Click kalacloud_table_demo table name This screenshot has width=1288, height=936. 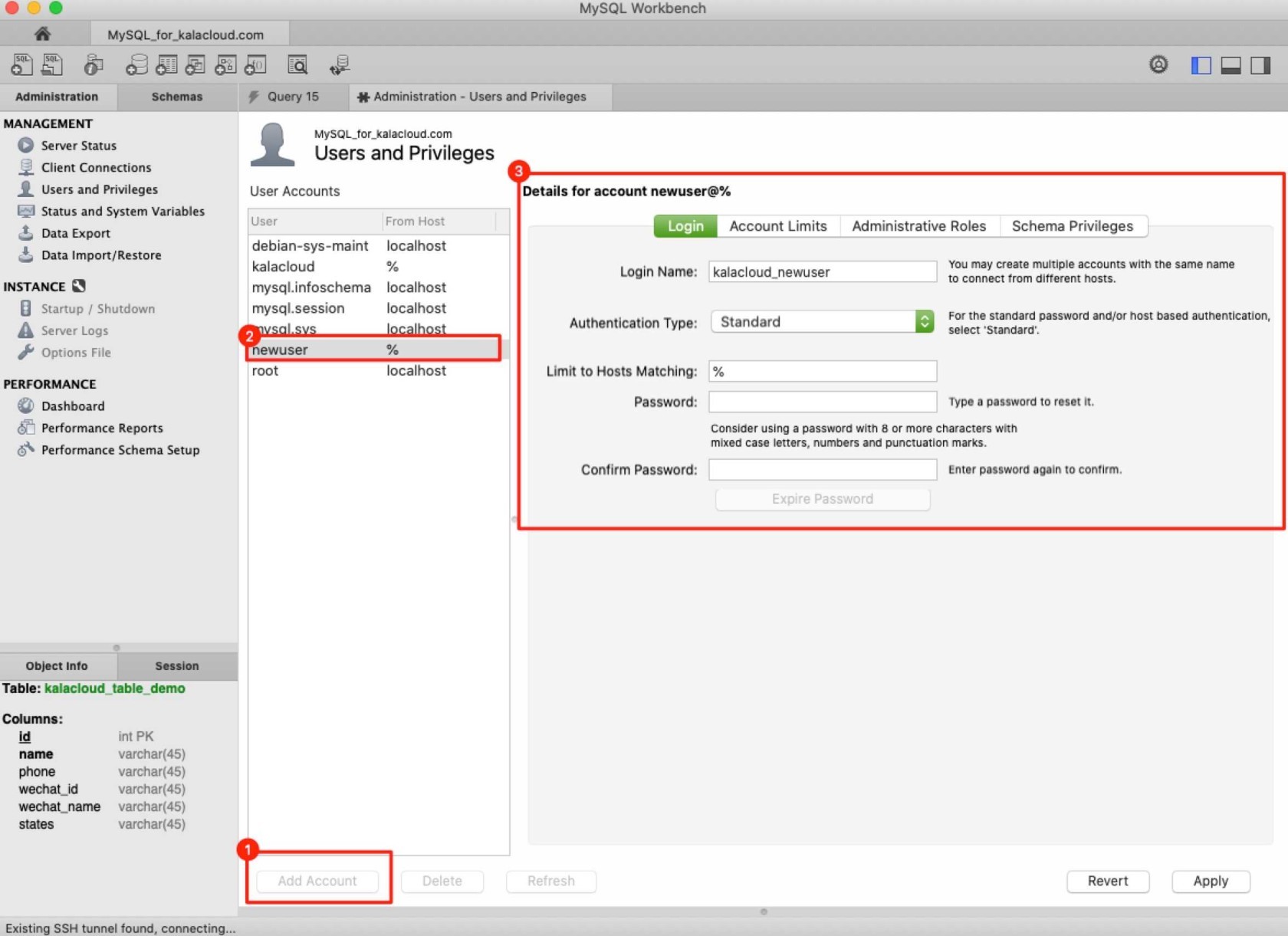click(115, 688)
